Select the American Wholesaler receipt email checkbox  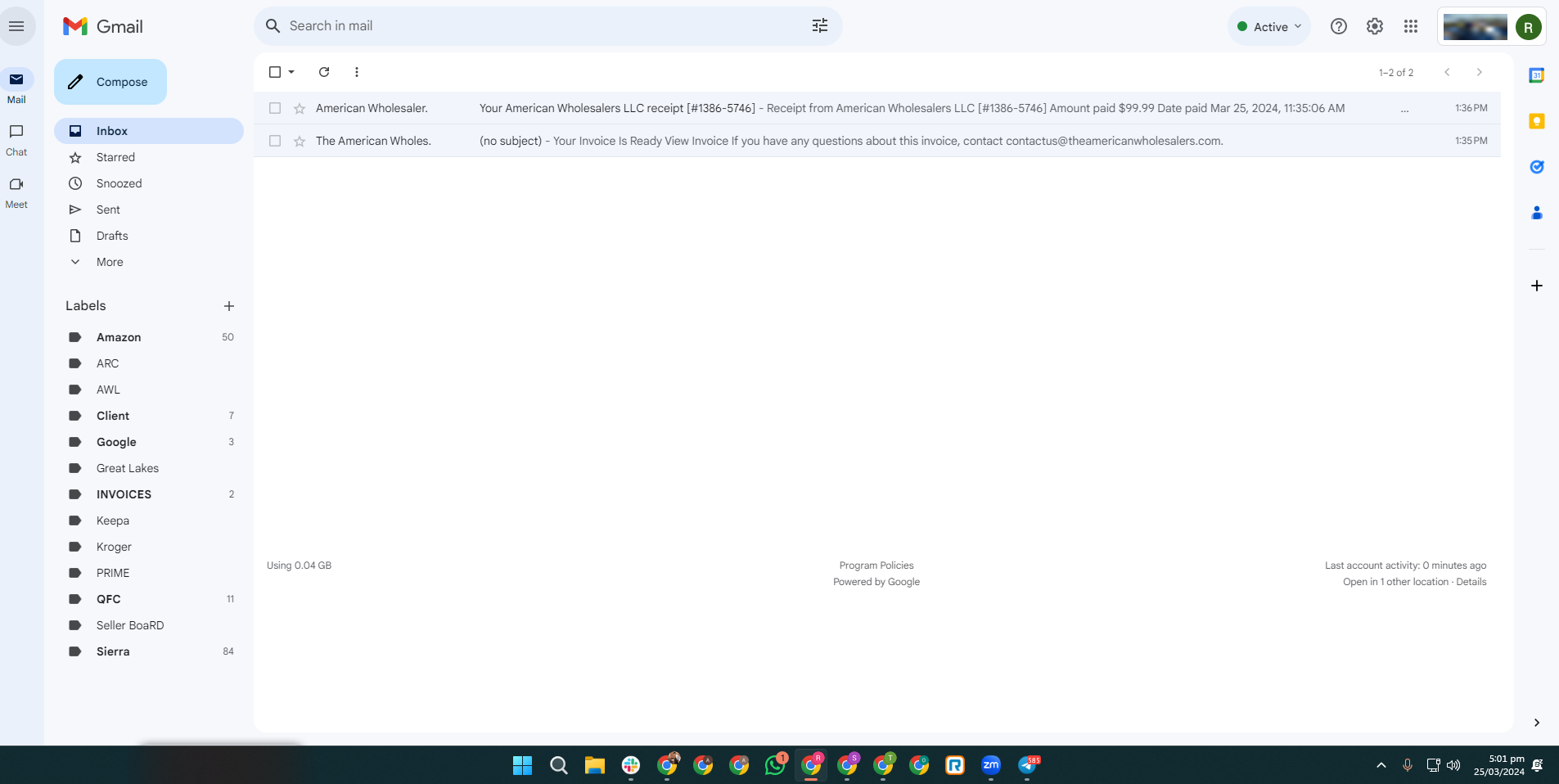pyautogui.click(x=275, y=108)
